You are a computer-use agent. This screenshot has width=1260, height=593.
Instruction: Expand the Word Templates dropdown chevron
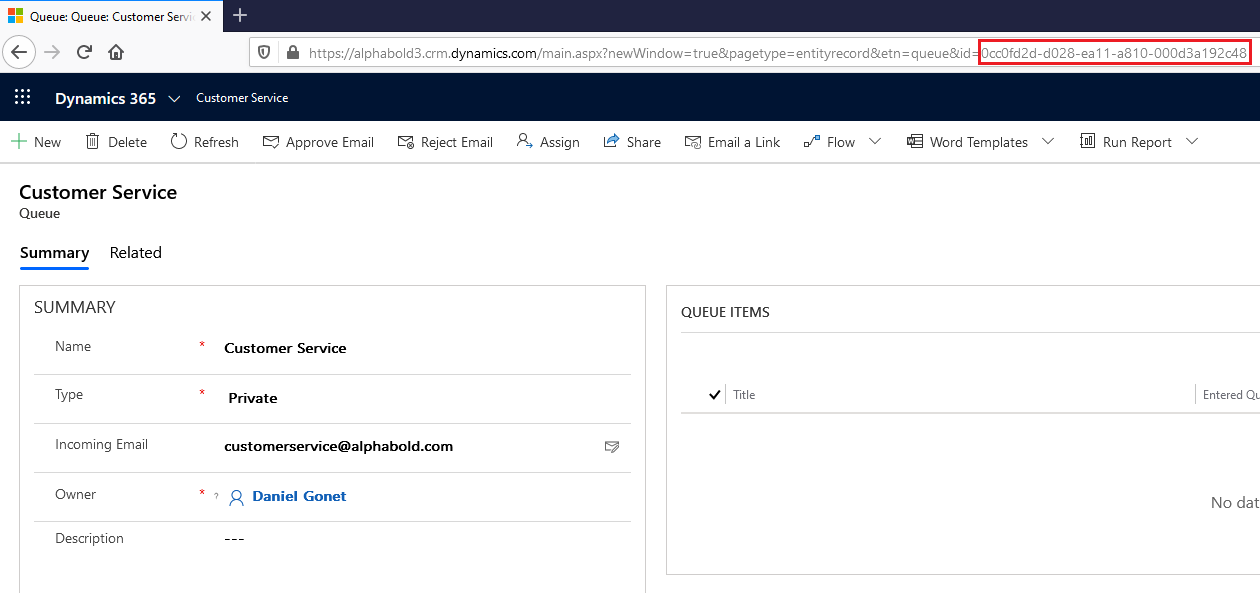(x=1048, y=142)
